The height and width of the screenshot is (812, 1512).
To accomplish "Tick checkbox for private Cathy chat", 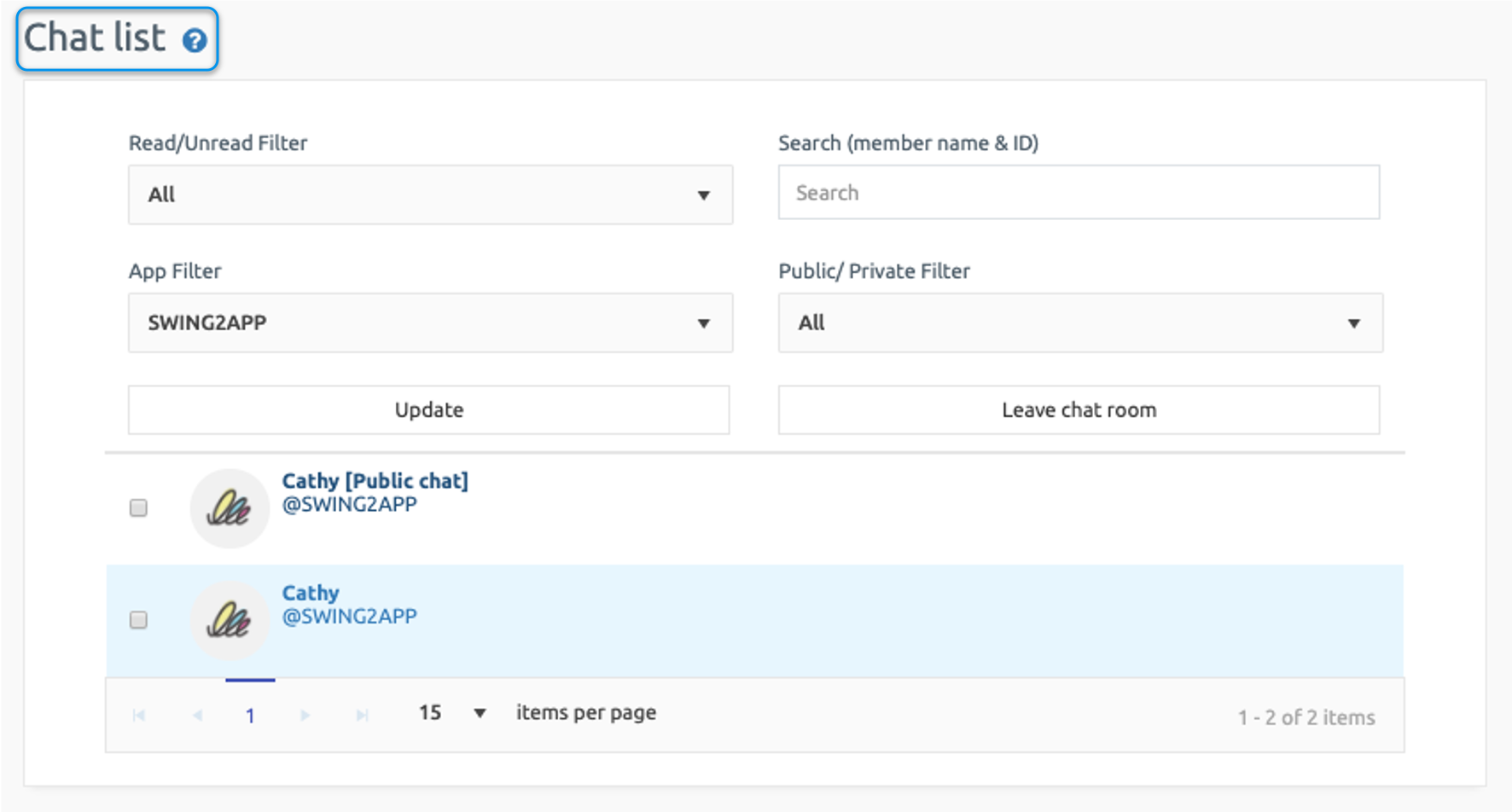I will click(138, 620).
